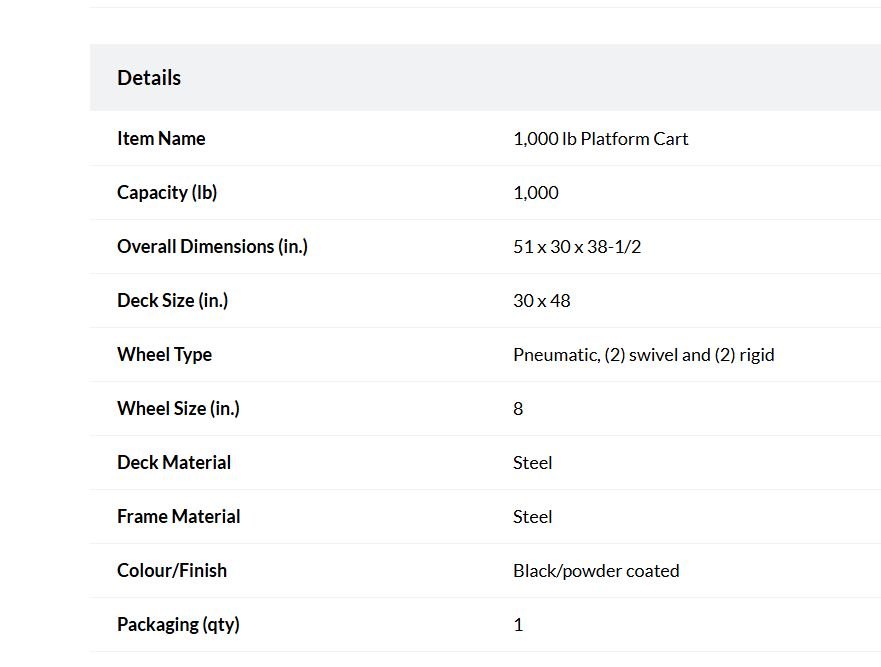Click the value 51 x 30 x 38-1/2
This screenshot has width=881, height=667.
coord(577,247)
